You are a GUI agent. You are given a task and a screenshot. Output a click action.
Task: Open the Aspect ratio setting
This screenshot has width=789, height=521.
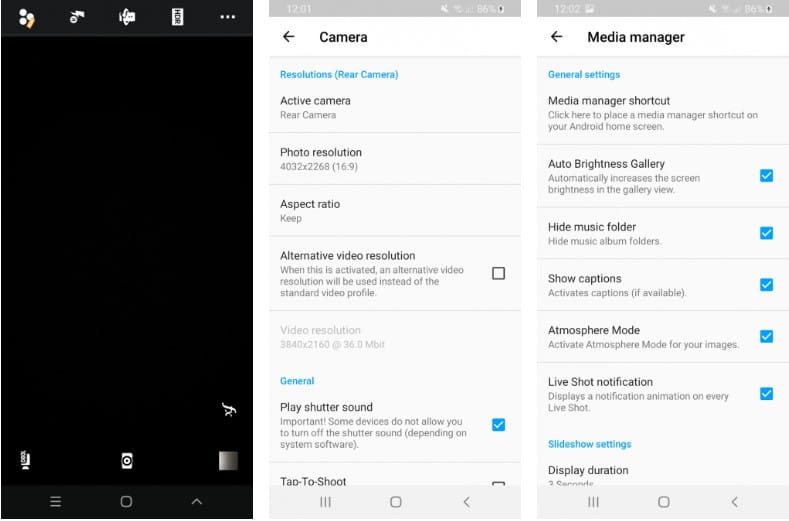[395, 211]
